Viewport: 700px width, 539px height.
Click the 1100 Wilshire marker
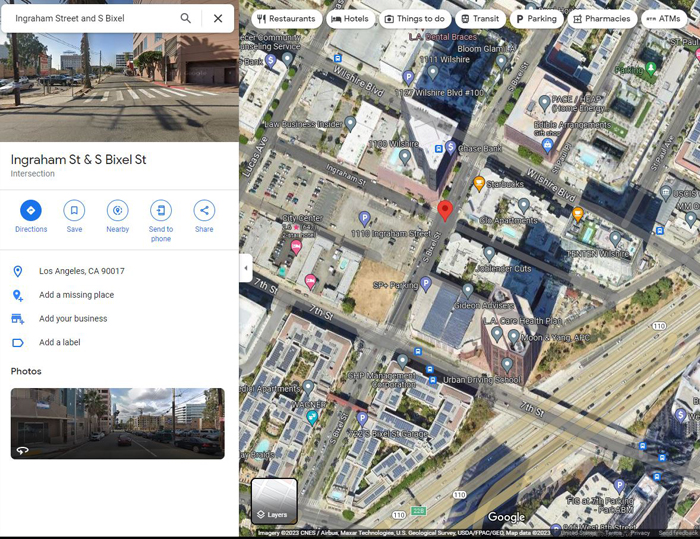tap(404, 156)
